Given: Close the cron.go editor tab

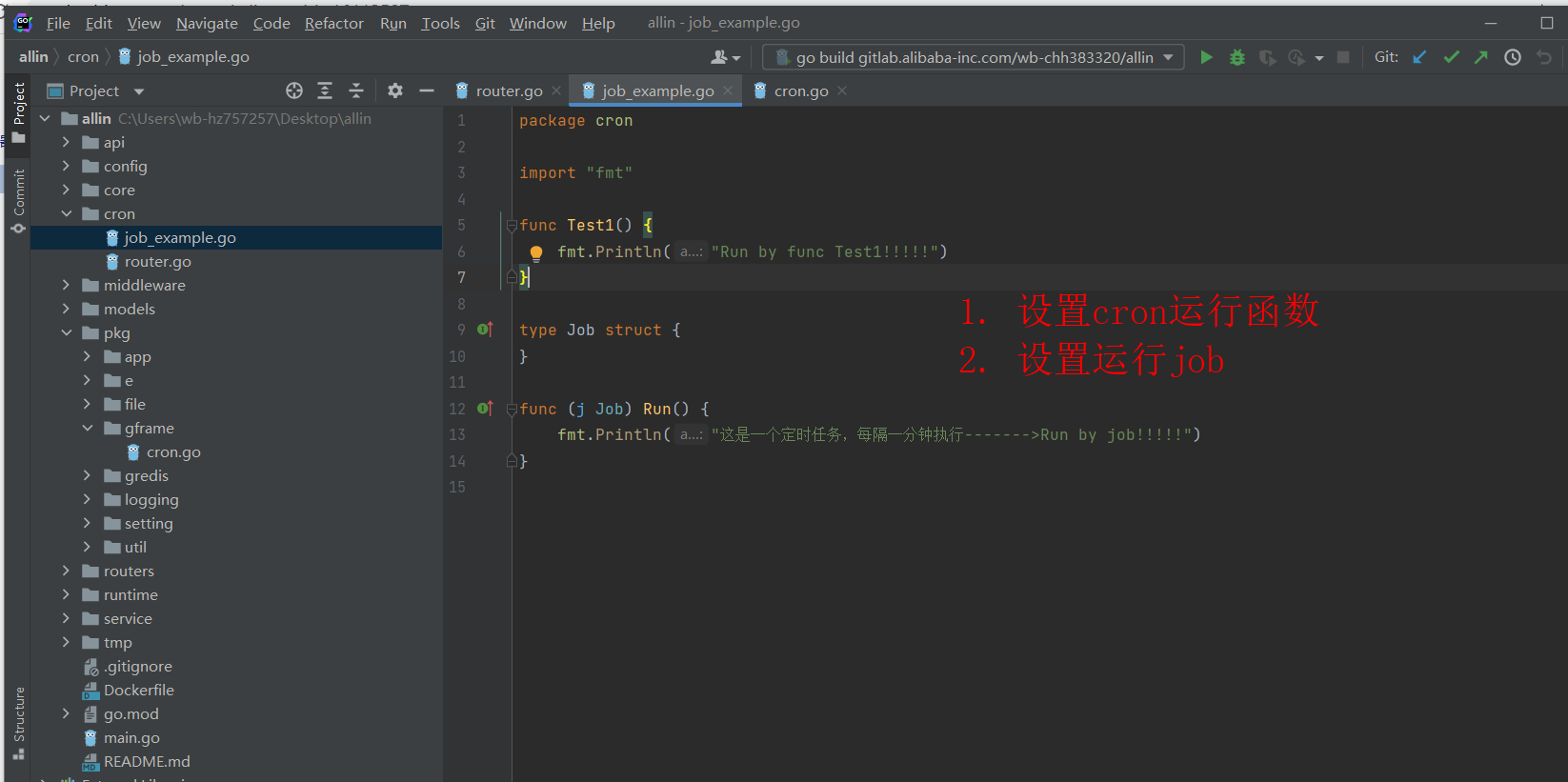Looking at the screenshot, I should [x=842, y=90].
